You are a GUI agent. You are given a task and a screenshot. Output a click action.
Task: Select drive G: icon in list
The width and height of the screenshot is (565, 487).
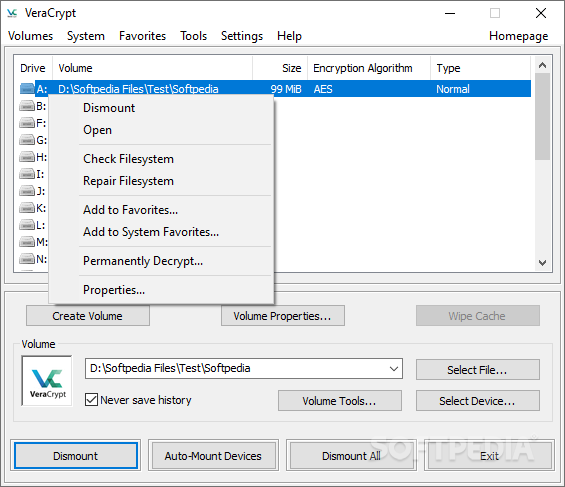pos(27,140)
